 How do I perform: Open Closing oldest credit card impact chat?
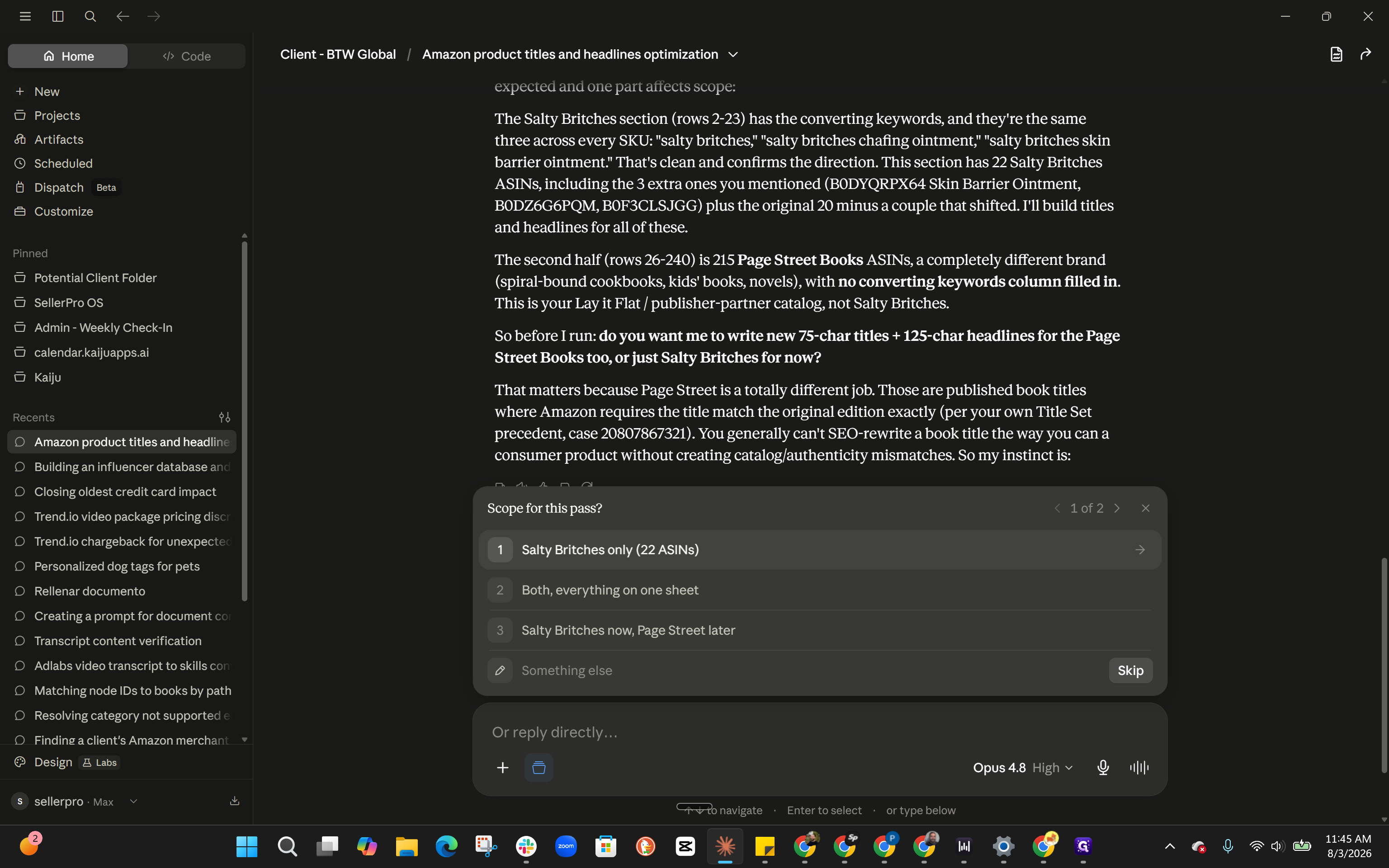point(122,492)
